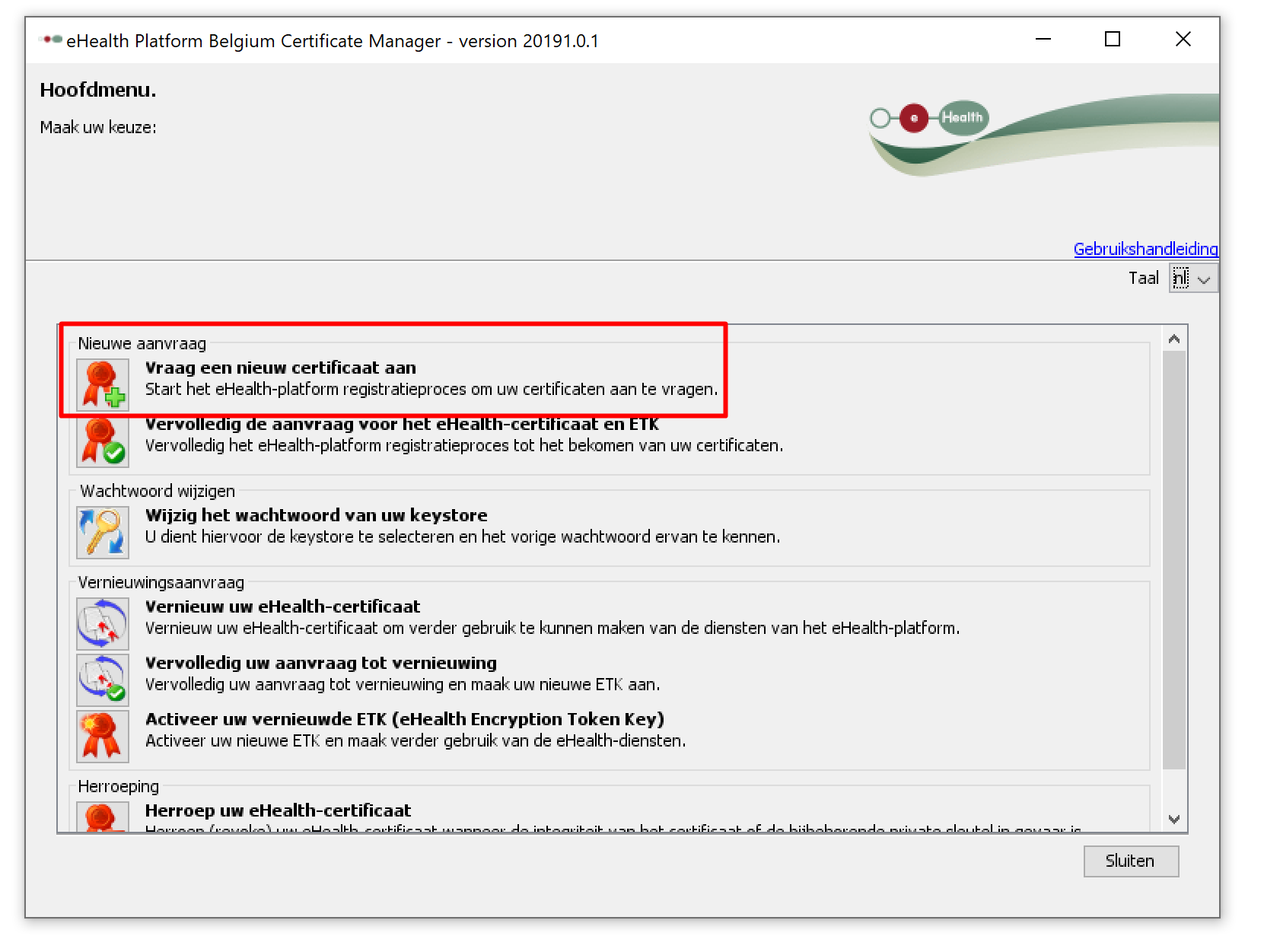The width and height of the screenshot is (1264, 952).
Task: Click the complete certificate request icon
Action: [x=103, y=441]
